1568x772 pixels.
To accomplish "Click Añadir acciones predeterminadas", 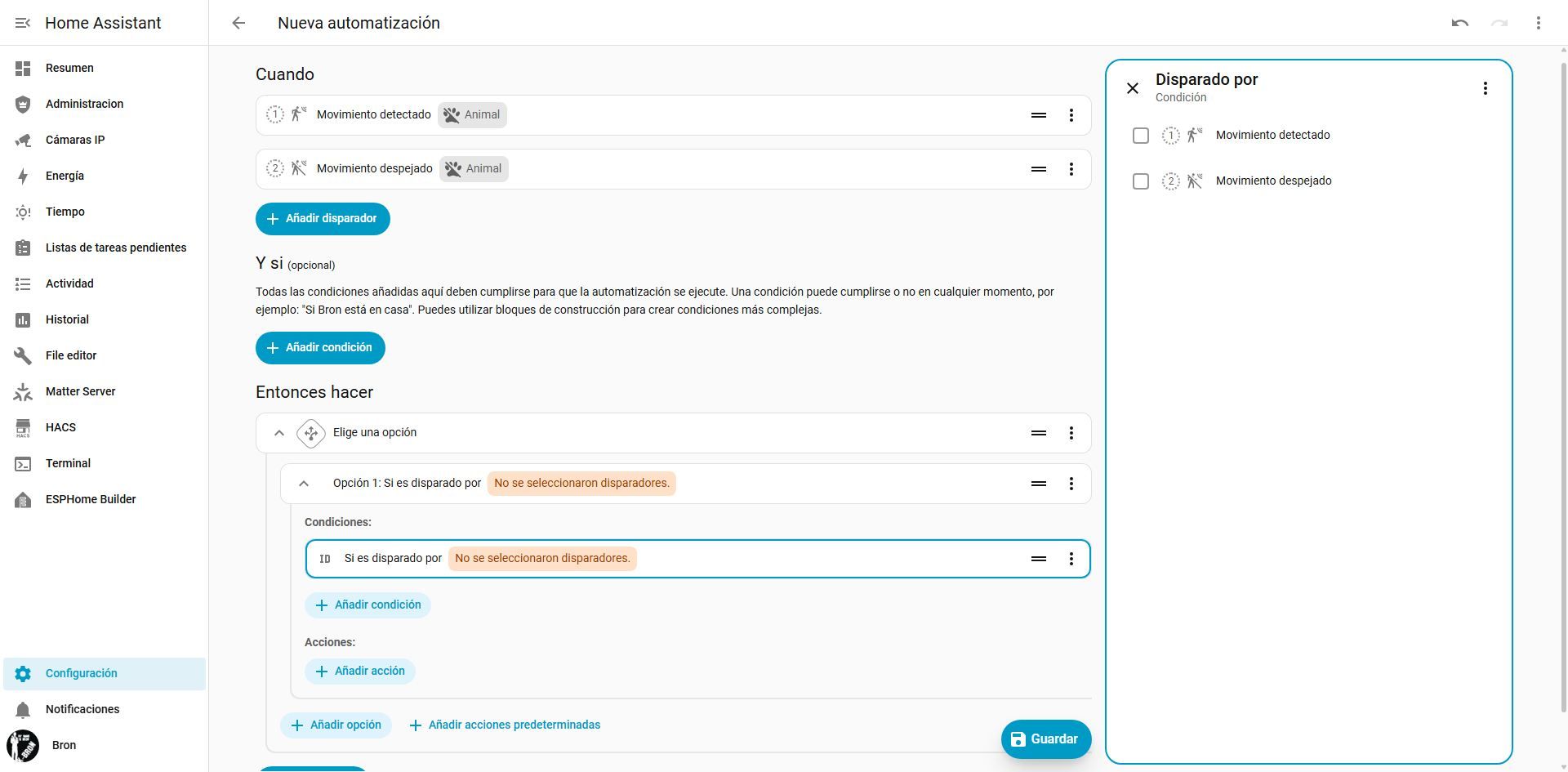I will [x=505, y=725].
